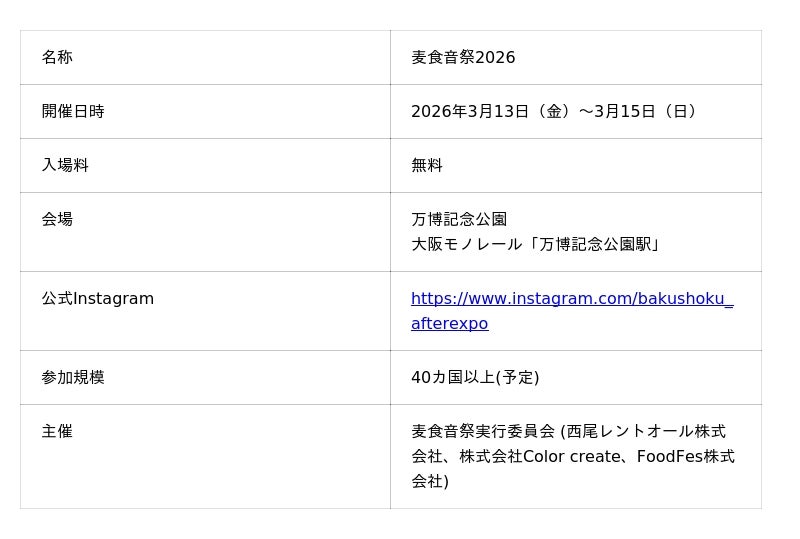This screenshot has height=539, width=800.
Task: Click the 大阪モノレール text
Action: tap(467, 245)
